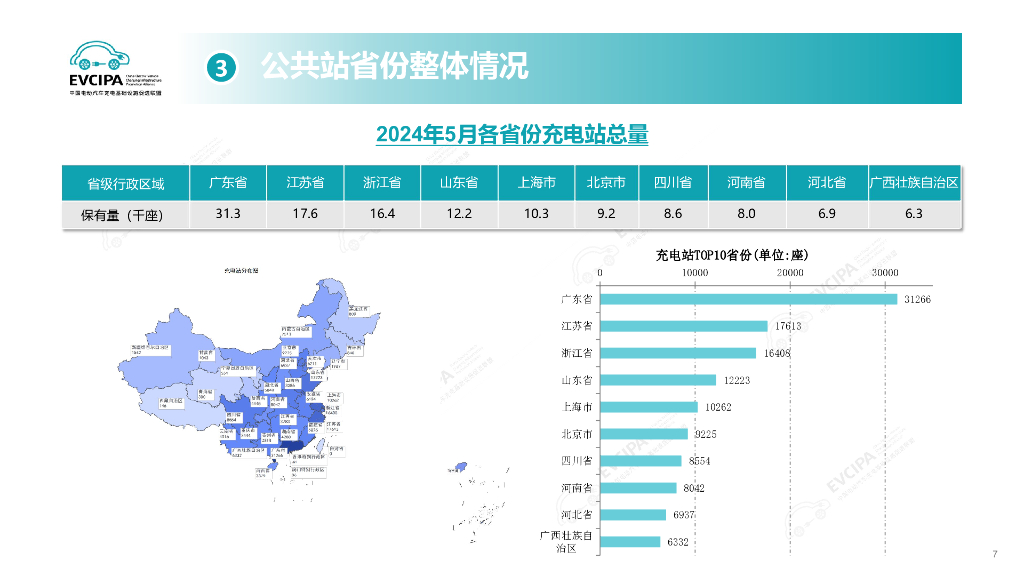This screenshot has width=1024, height=576.
Task: Select the 北京市 column header
Action: click(x=607, y=182)
